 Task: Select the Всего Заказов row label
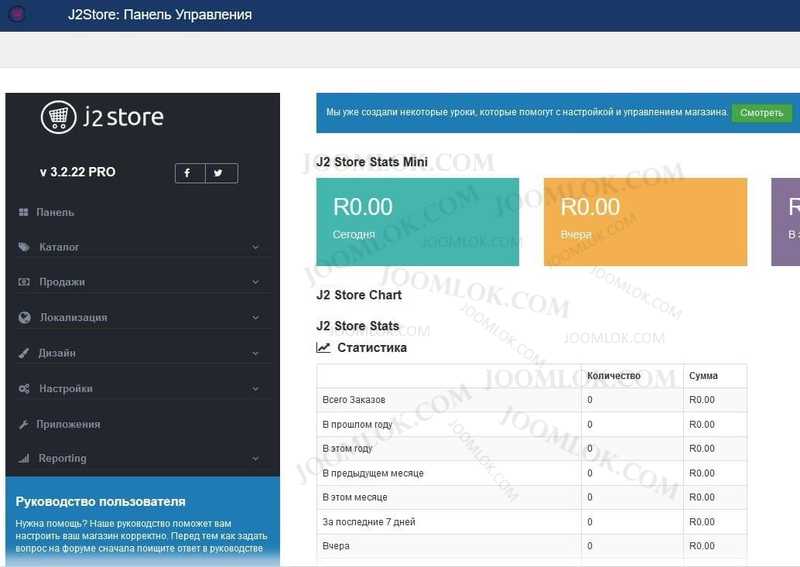pos(354,400)
